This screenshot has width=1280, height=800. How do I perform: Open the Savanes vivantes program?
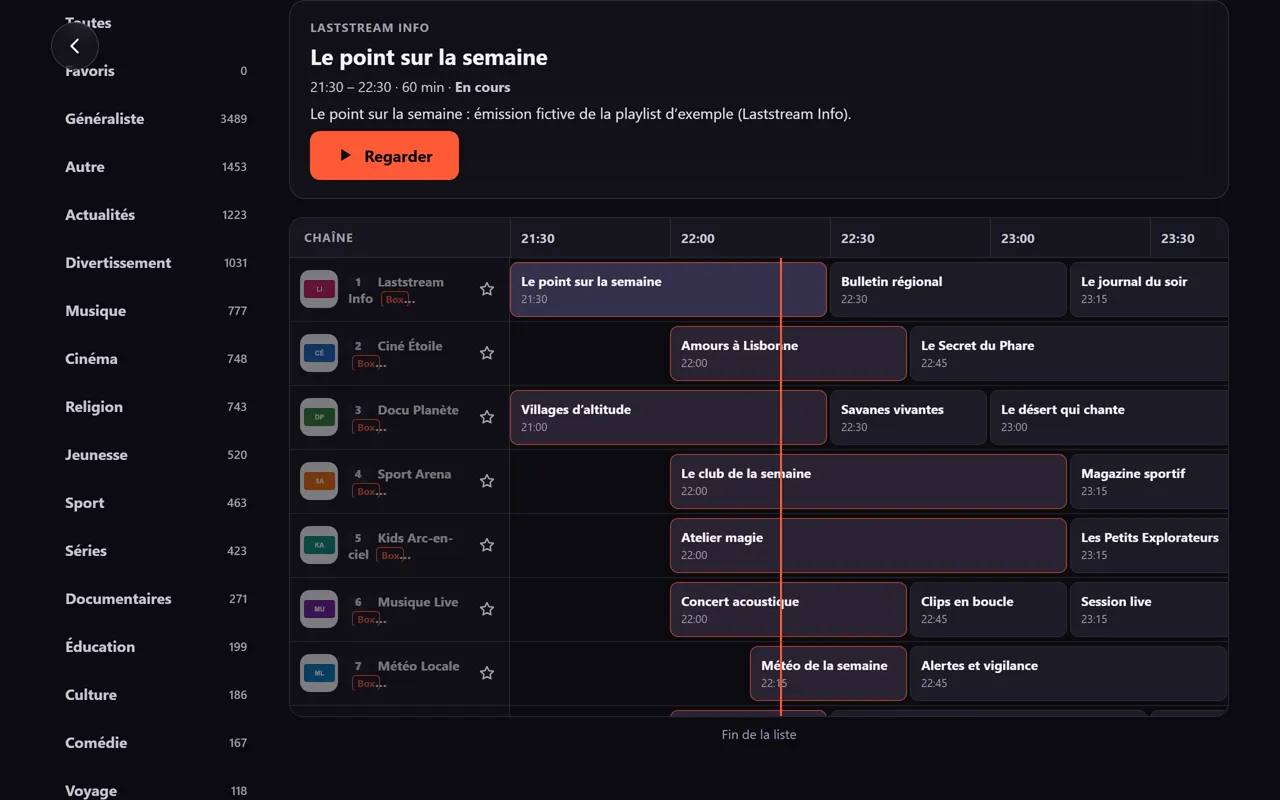click(908, 418)
